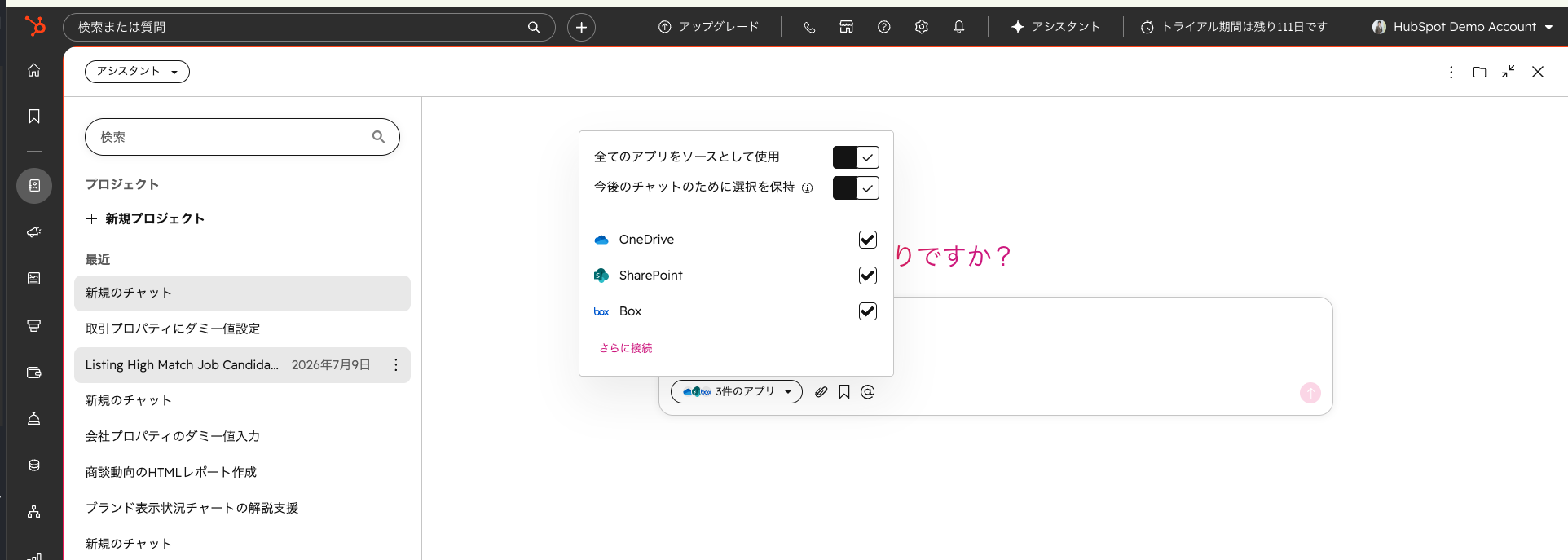
Task: Open the Service bell sidebar icon
Action: 34,419
